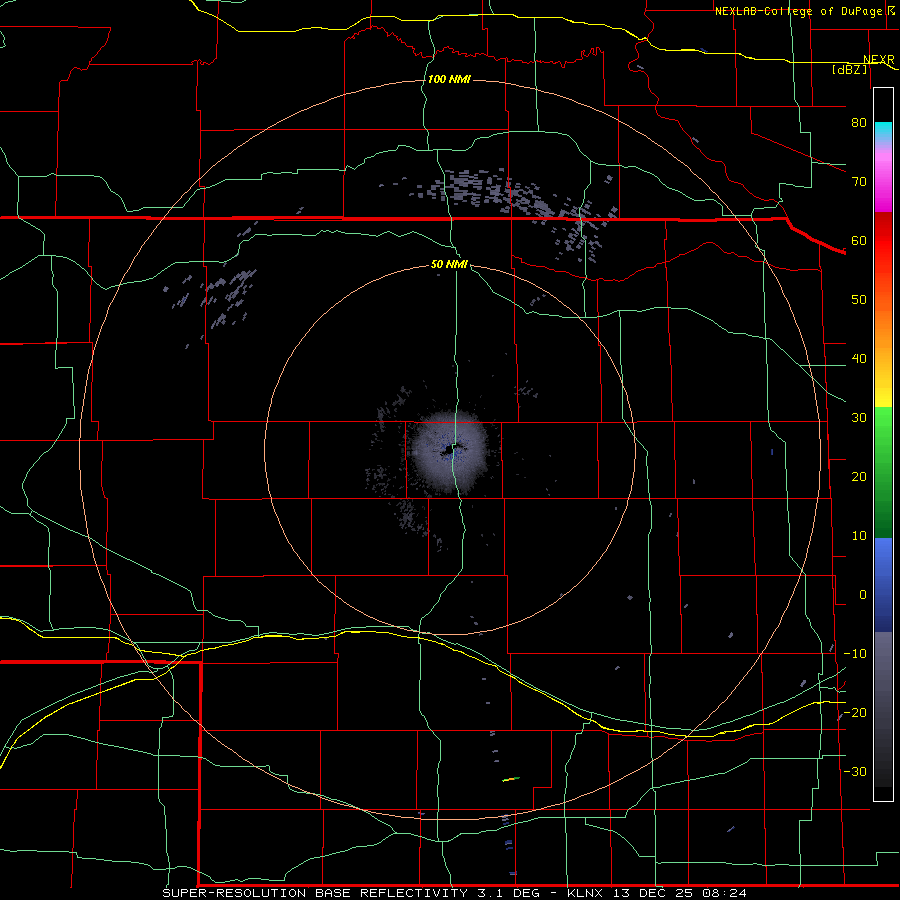Click the NEXR label above the legend

[x=878, y=60]
